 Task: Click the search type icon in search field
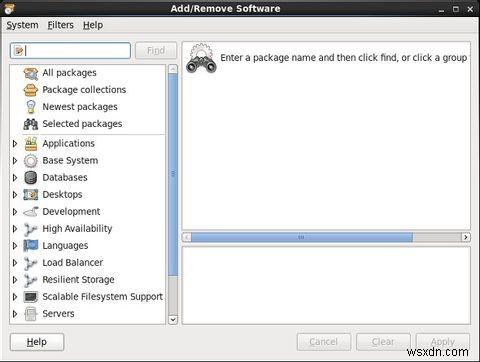click(19, 51)
